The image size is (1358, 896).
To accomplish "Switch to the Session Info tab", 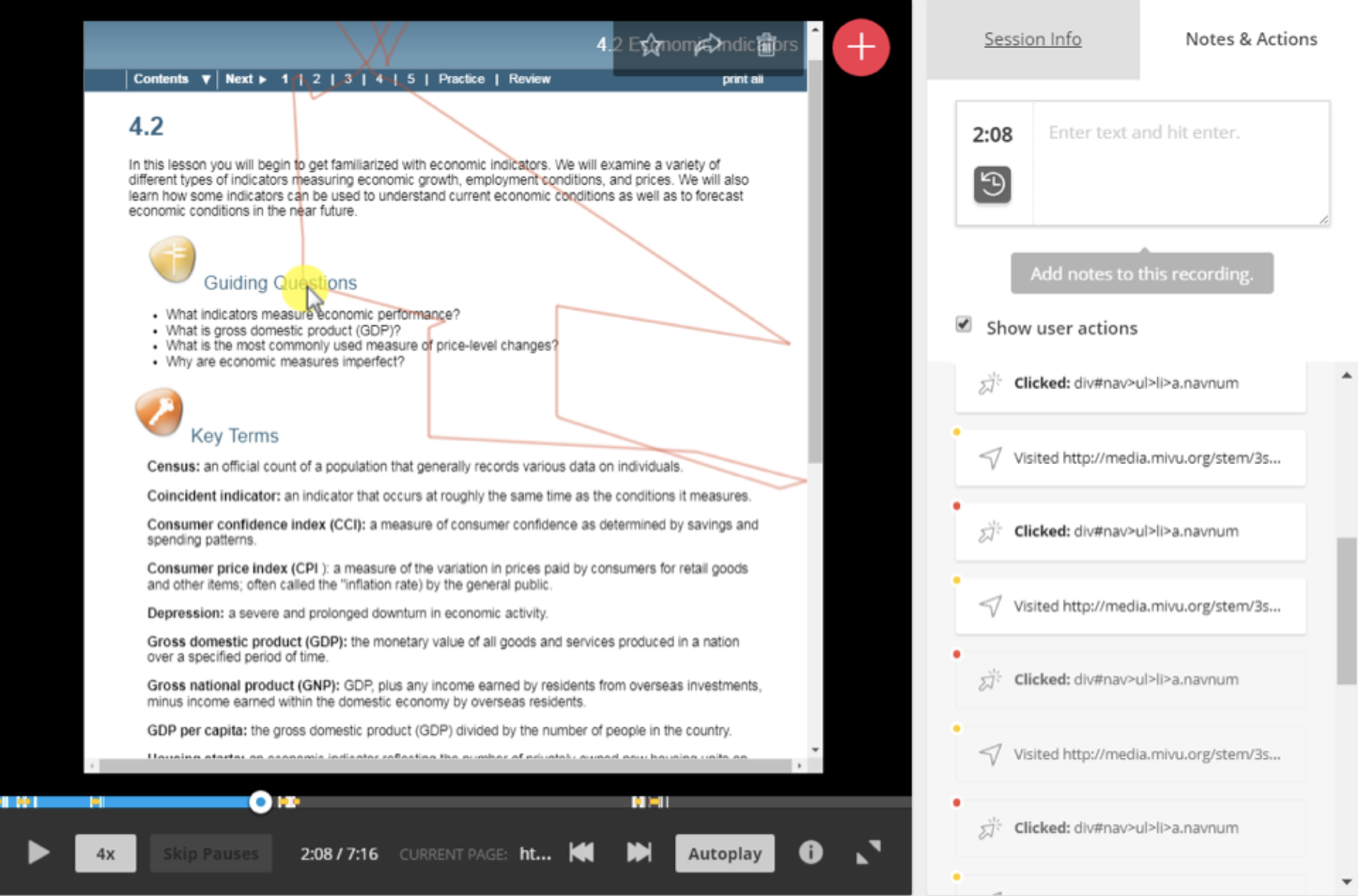I will 1032,39.
